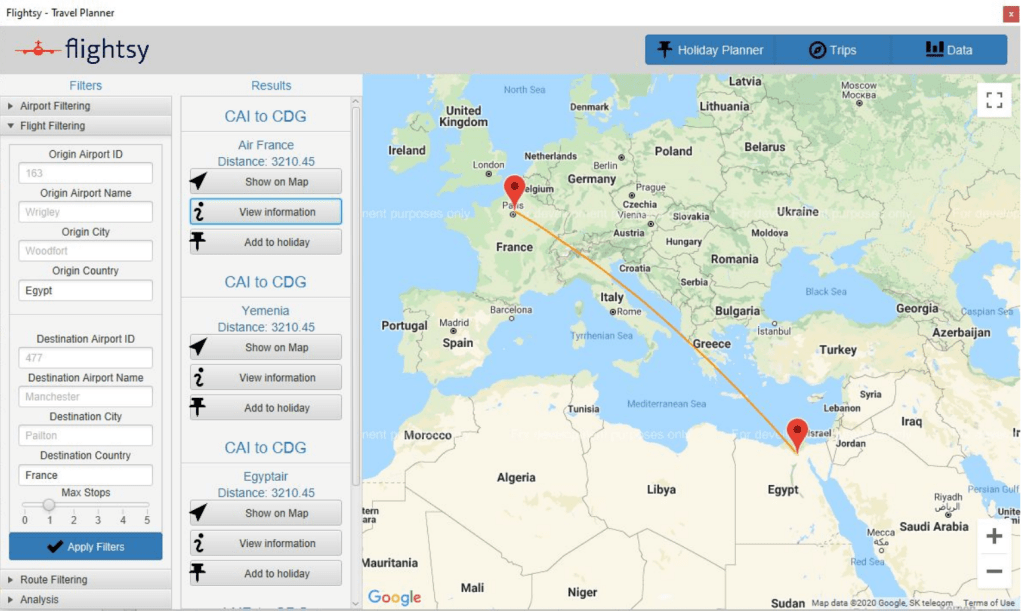Viewport: 1023px width, 611px height.
Task: Click the red map pin over Paris
Action: (x=514, y=189)
